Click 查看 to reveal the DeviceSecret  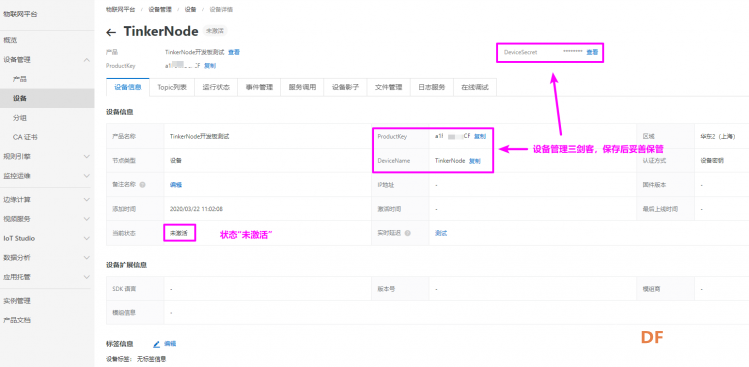[x=592, y=52]
